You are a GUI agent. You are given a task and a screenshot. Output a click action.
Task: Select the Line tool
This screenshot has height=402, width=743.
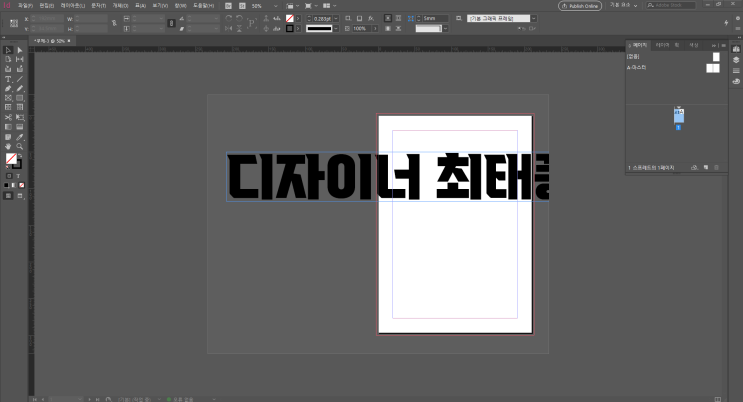[x=19, y=79]
